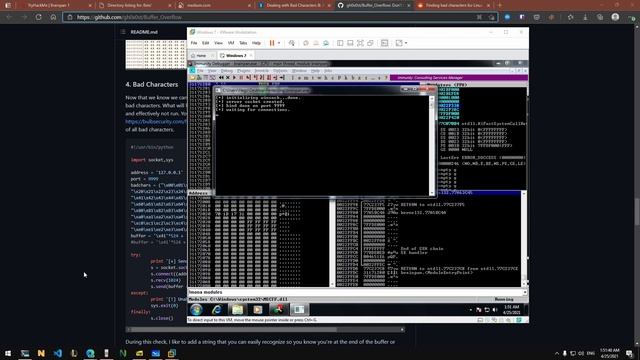Switch to VMware Home tab
This screenshot has width=640, height=360.
tap(201, 56)
